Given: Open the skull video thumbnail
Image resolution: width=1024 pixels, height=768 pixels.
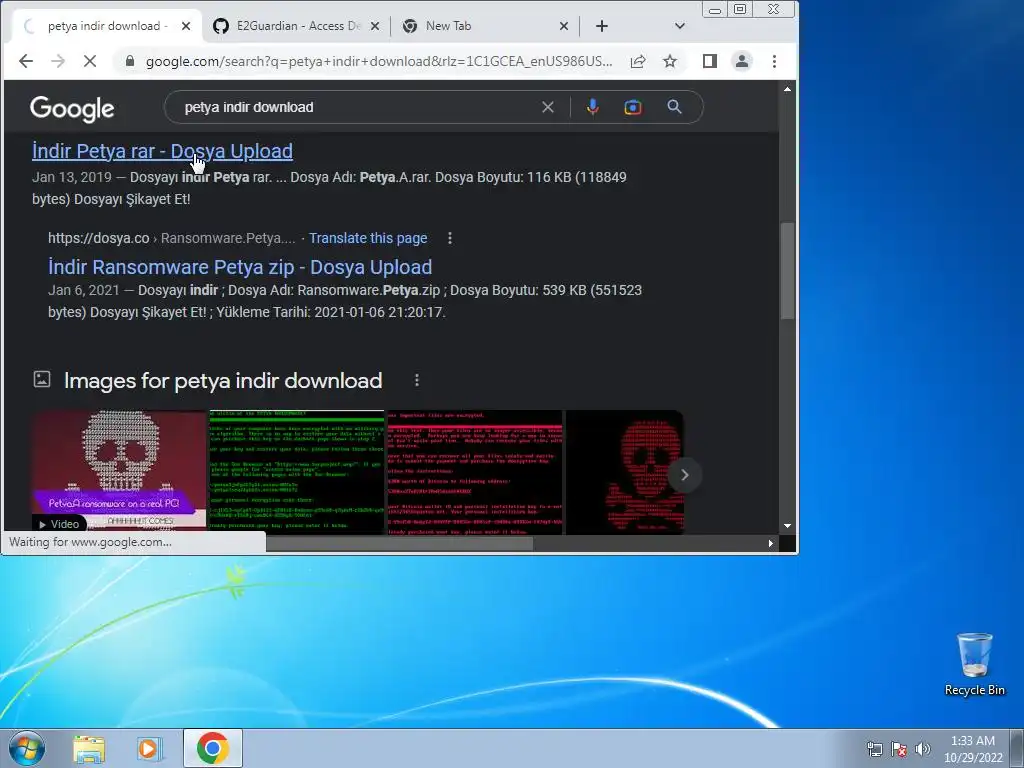Looking at the screenshot, I should (119, 472).
